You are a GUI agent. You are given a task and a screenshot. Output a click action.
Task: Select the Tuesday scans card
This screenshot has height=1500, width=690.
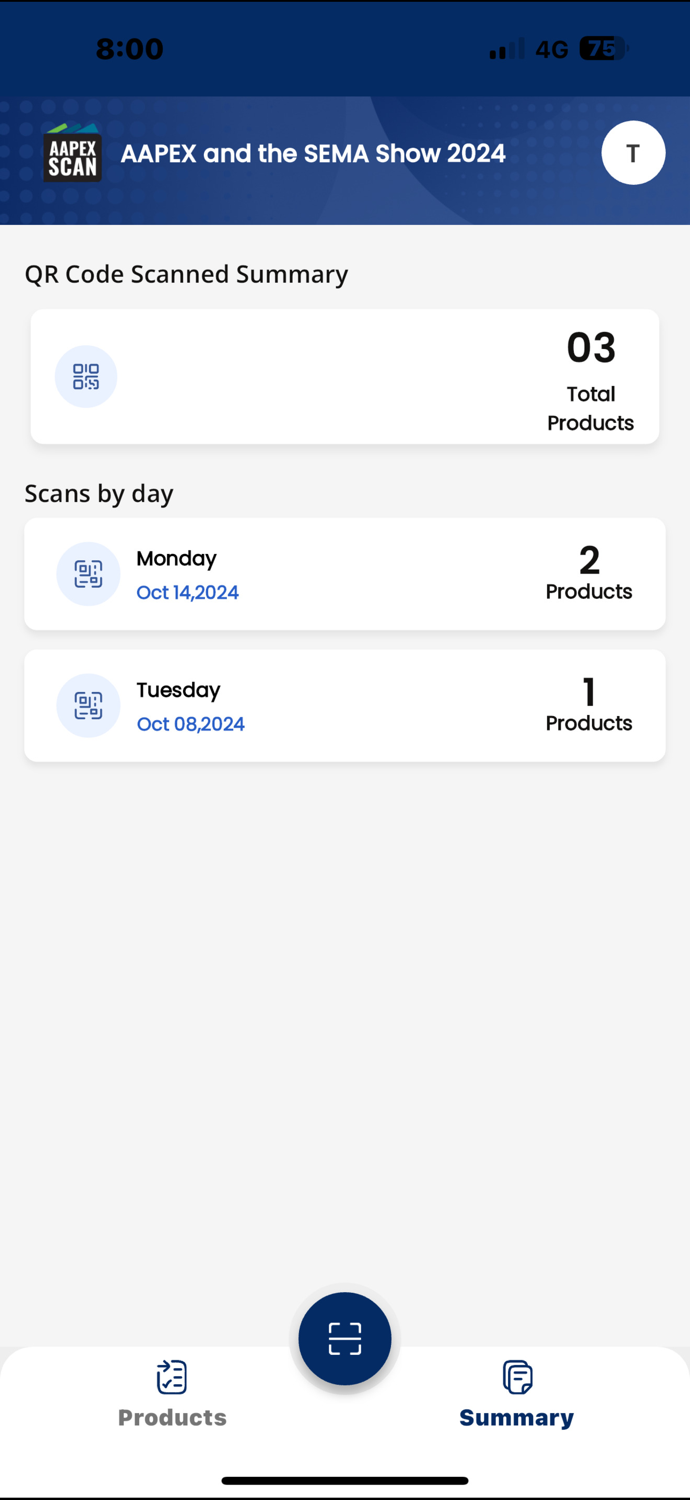(x=345, y=705)
